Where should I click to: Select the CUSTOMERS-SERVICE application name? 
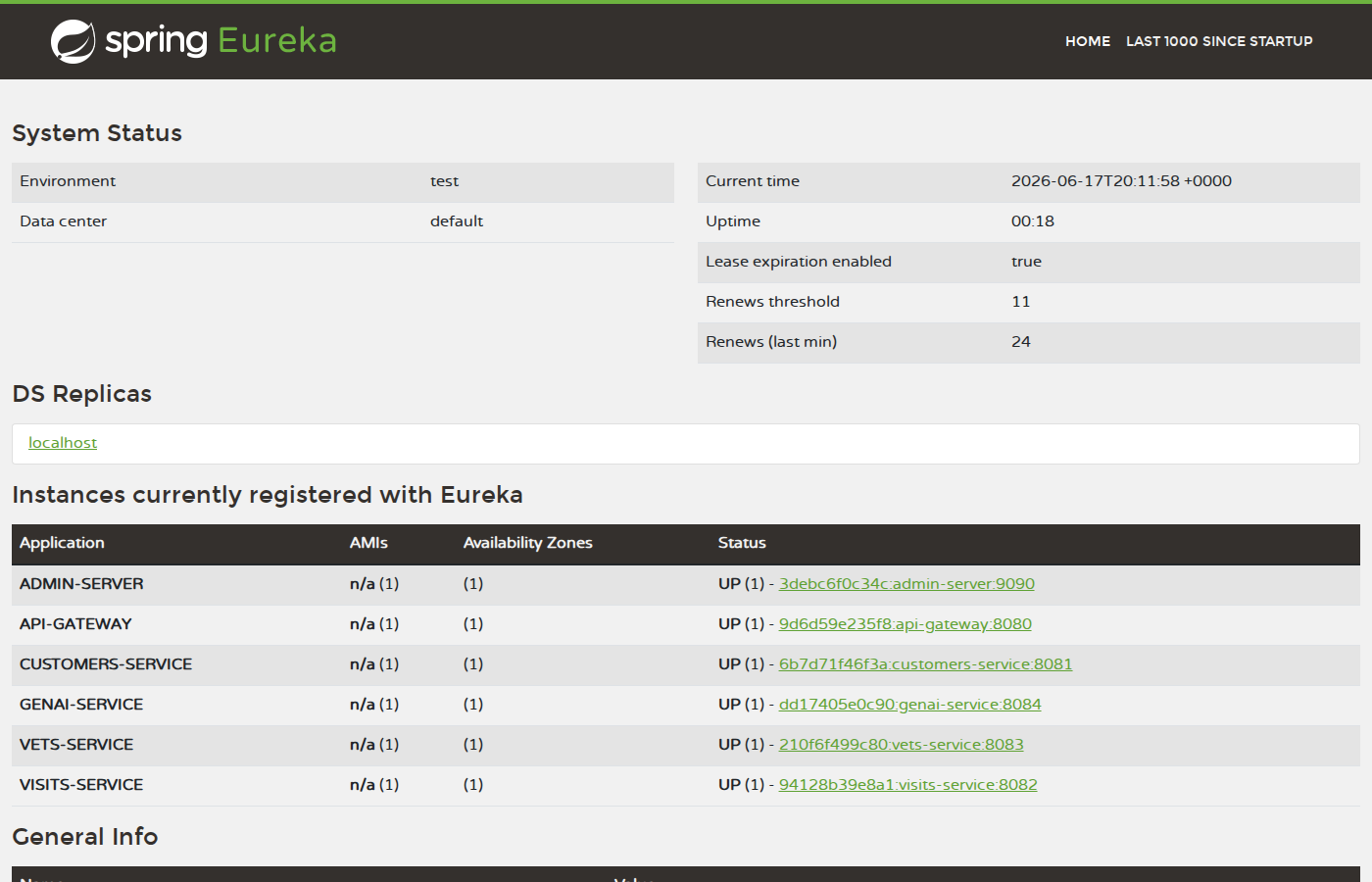pos(106,664)
